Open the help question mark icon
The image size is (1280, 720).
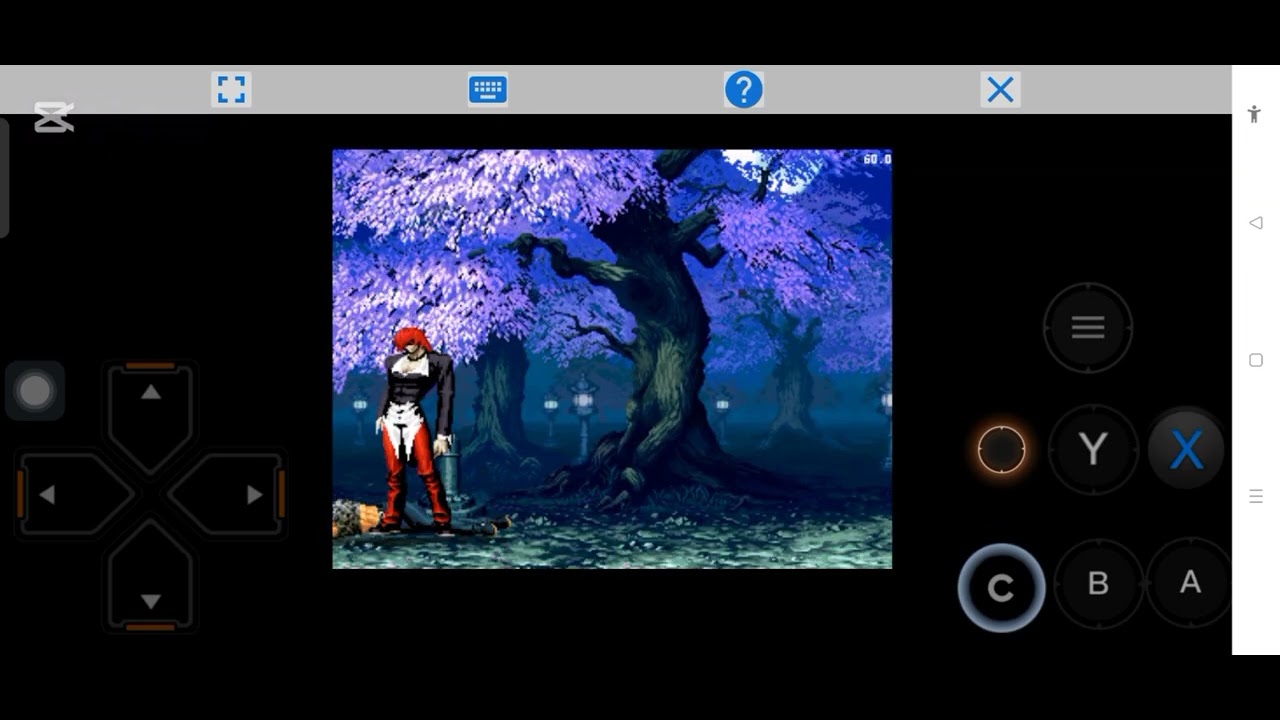[744, 90]
